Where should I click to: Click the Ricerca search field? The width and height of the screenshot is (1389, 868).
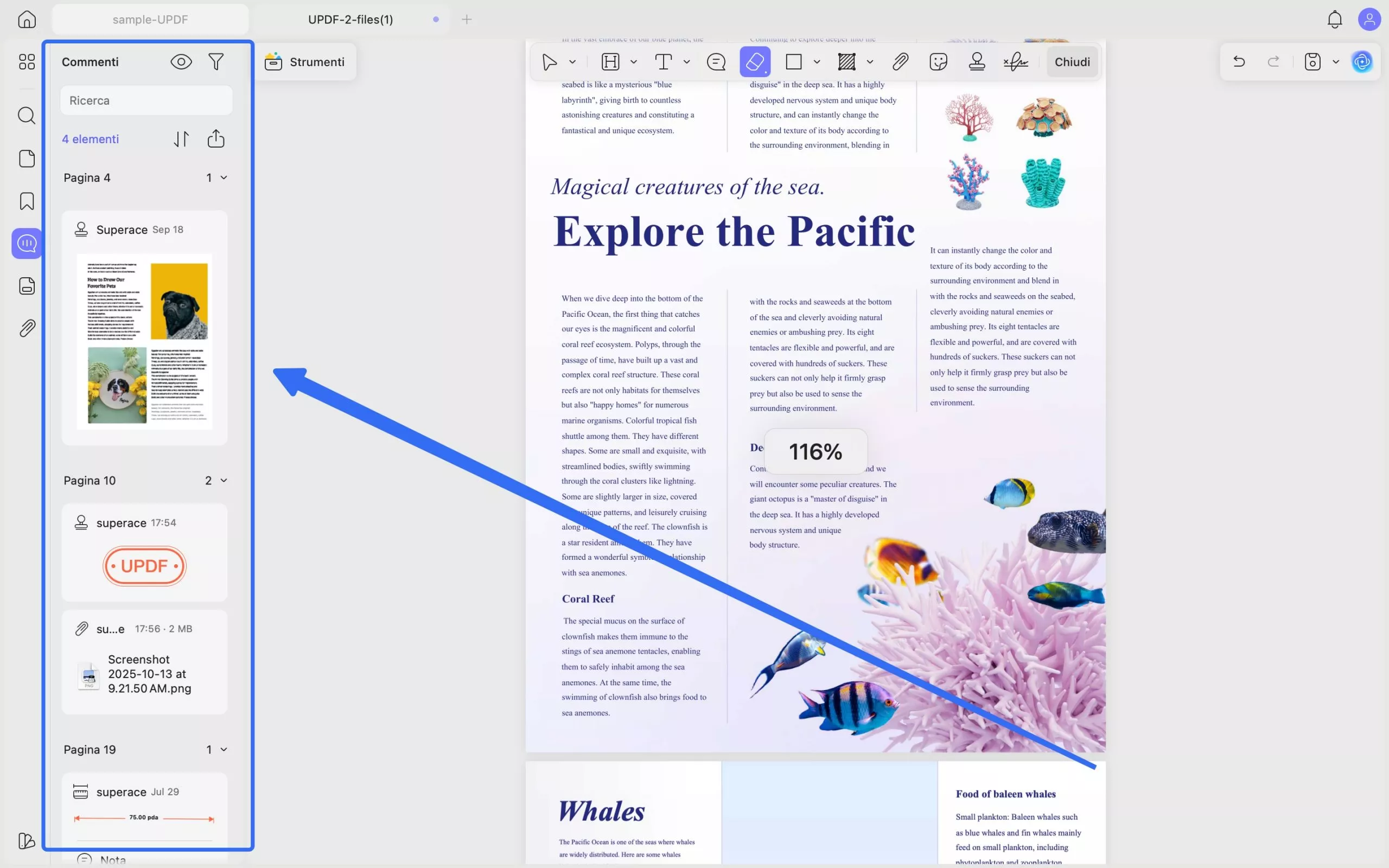[x=146, y=100]
